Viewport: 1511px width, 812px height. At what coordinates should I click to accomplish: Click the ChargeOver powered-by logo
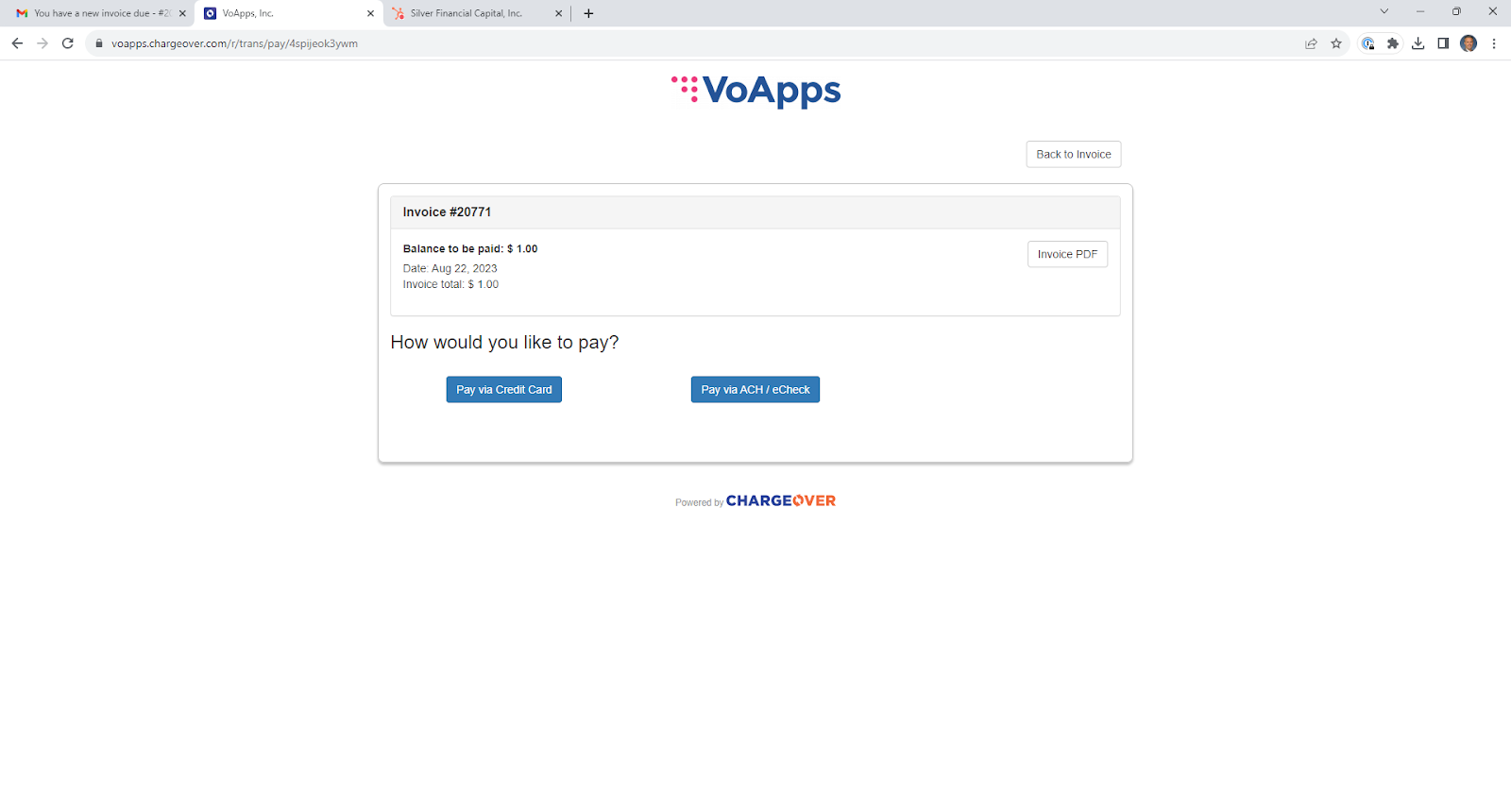point(780,501)
